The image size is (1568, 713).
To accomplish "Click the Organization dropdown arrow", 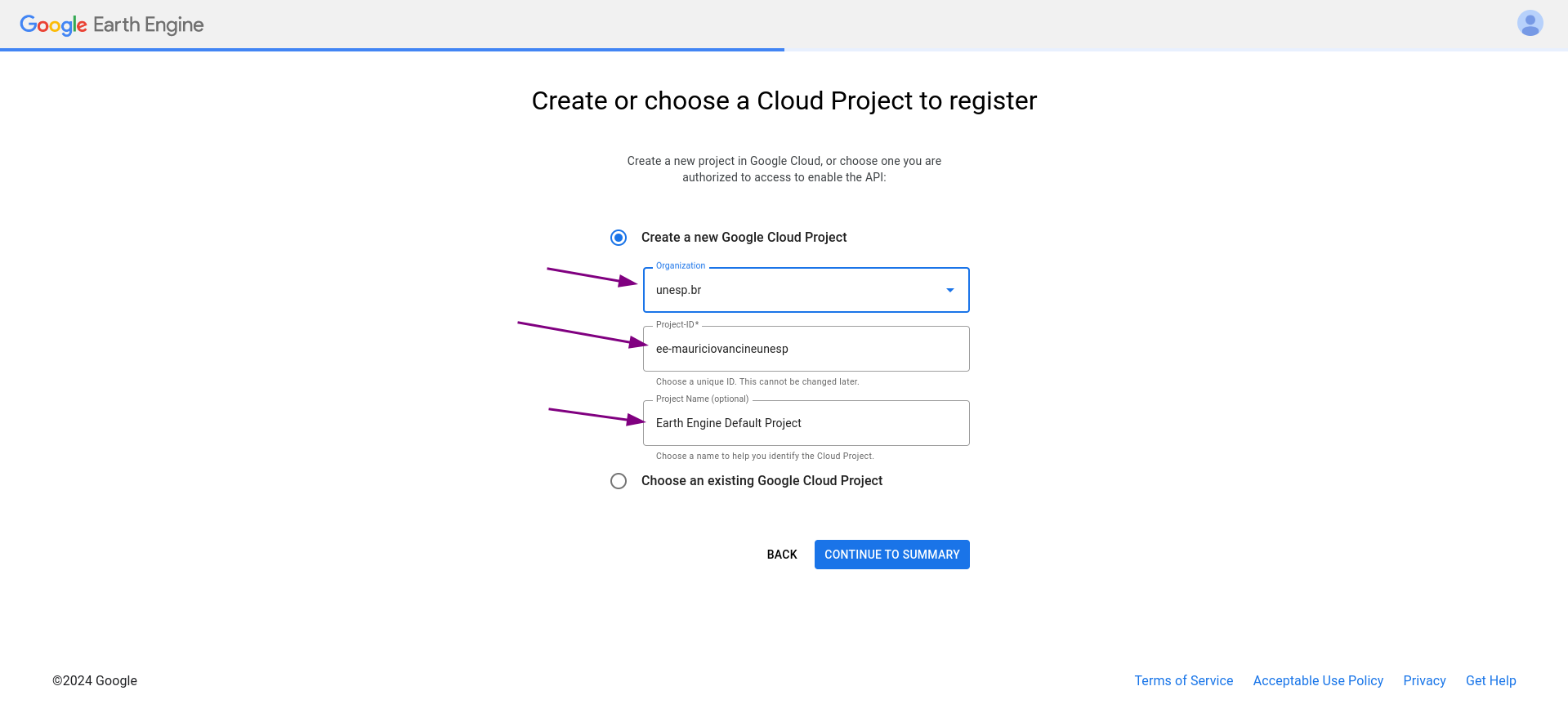I will tap(950, 290).
